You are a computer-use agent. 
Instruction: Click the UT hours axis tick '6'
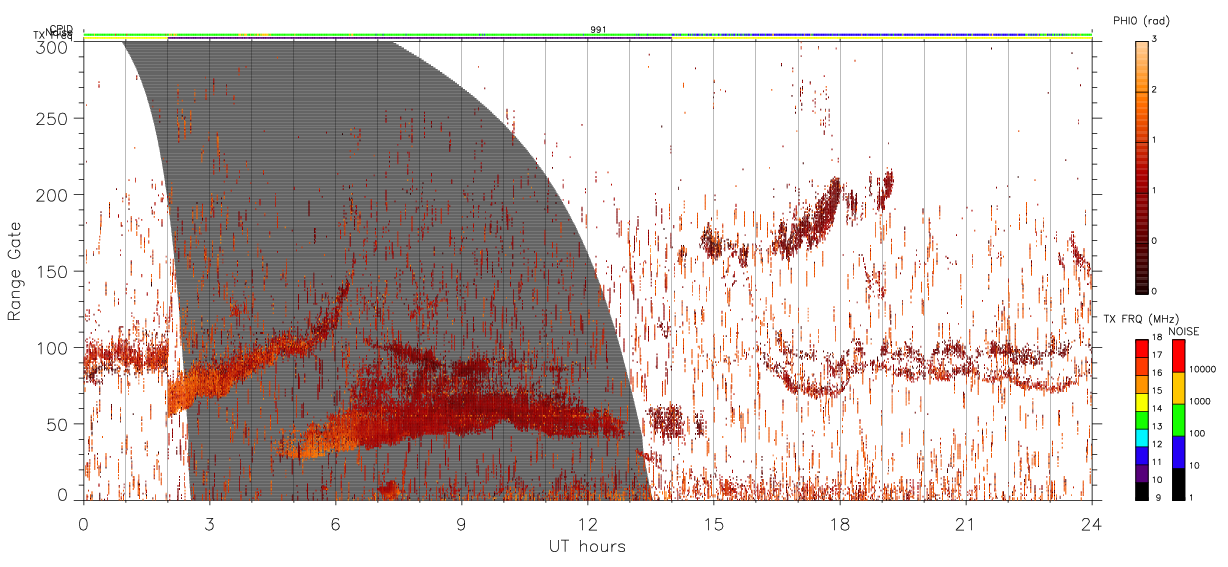pyautogui.click(x=336, y=523)
